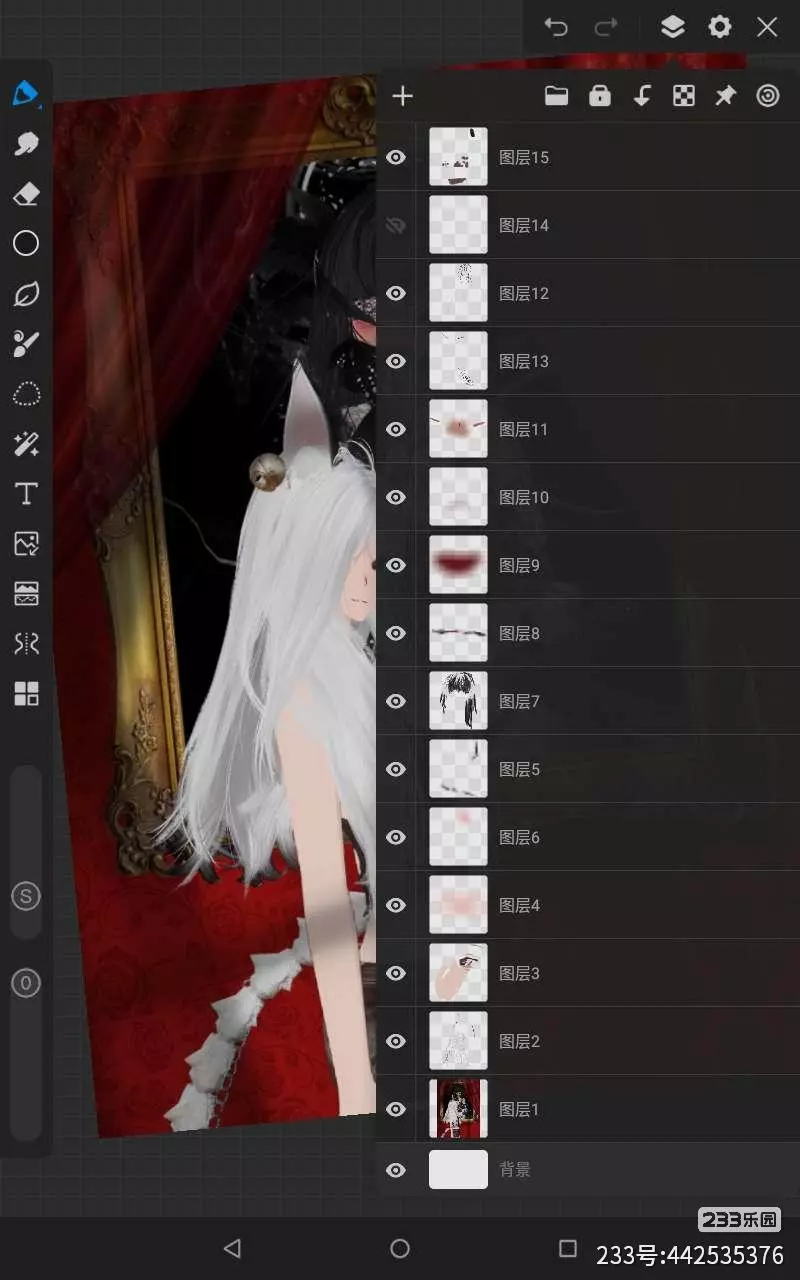Tap the O opacity button
The height and width of the screenshot is (1280, 800).
(26, 984)
